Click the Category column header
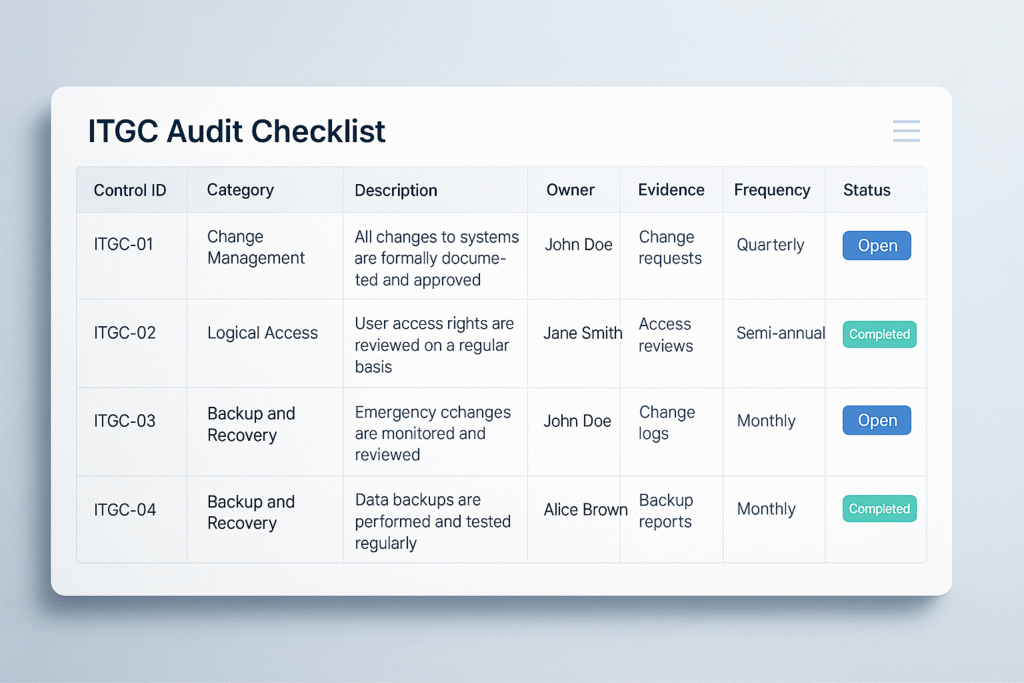 pos(238,190)
